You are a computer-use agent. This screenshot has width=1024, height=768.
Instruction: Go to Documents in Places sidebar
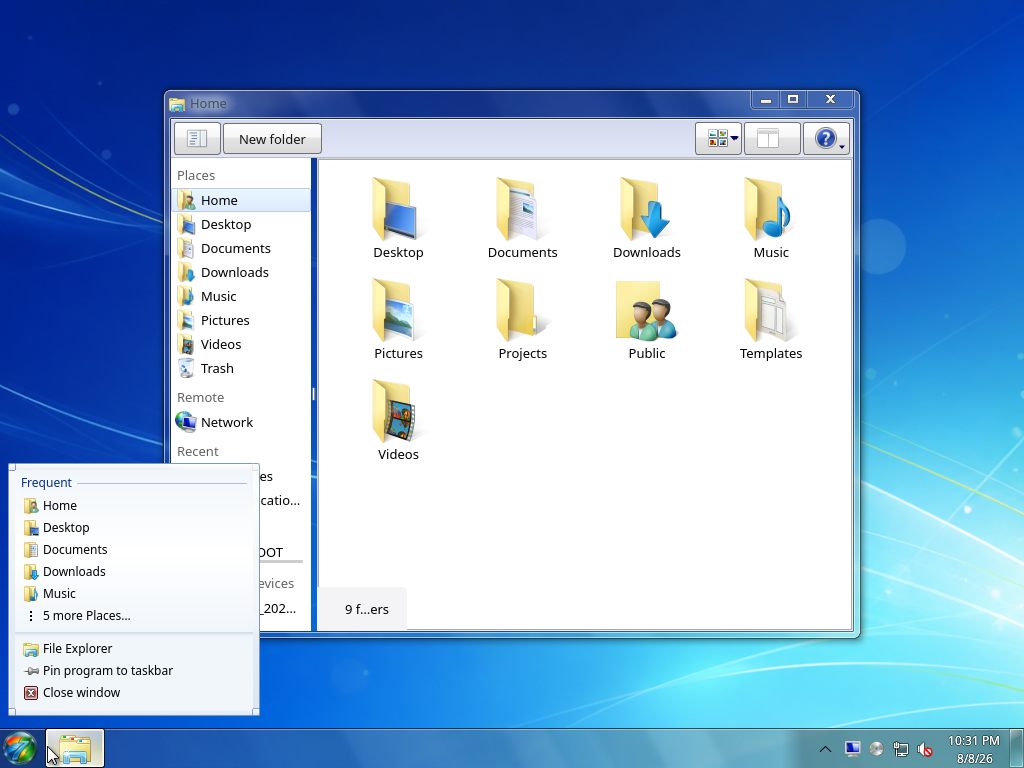pyautogui.click(x=241, y=249)
